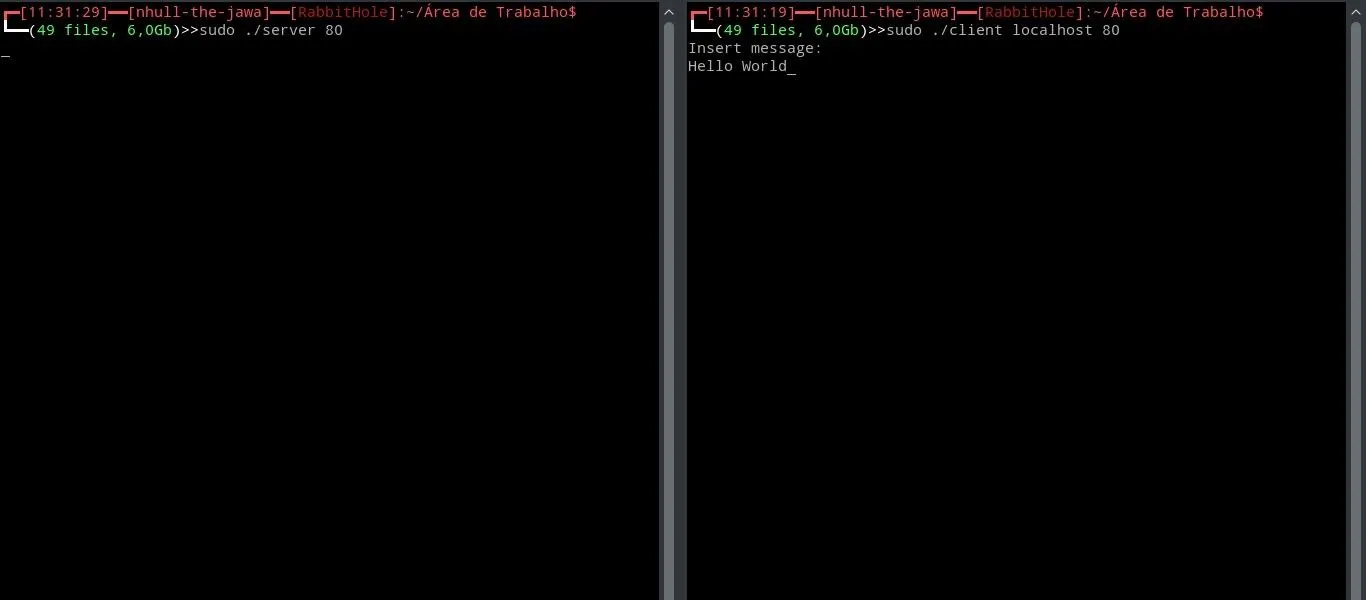Click the blinking cursor under the server command
Screen dimensions: 1366x600
[x=5, y=53]
